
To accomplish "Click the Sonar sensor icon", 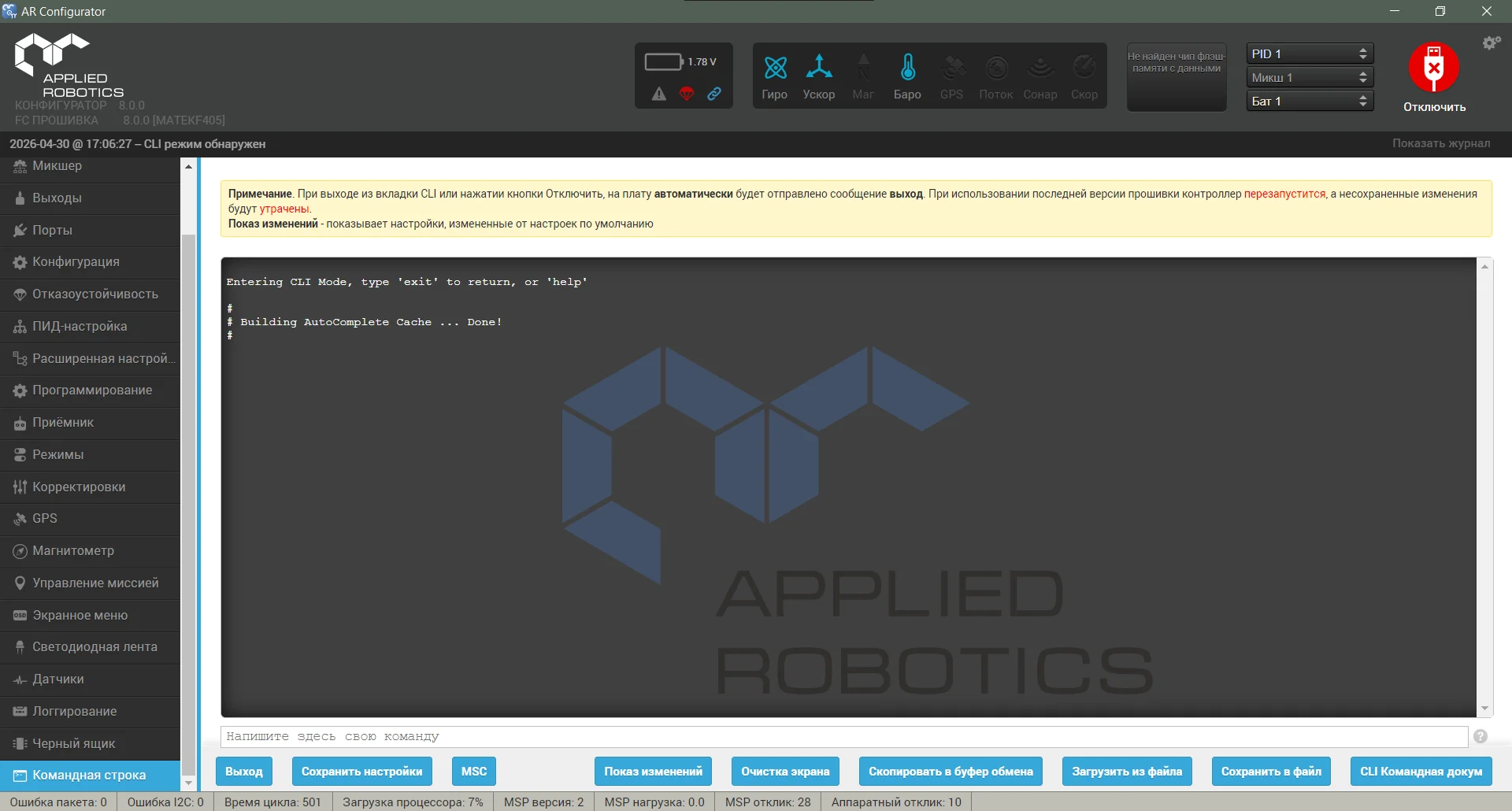I will 1040,68.
